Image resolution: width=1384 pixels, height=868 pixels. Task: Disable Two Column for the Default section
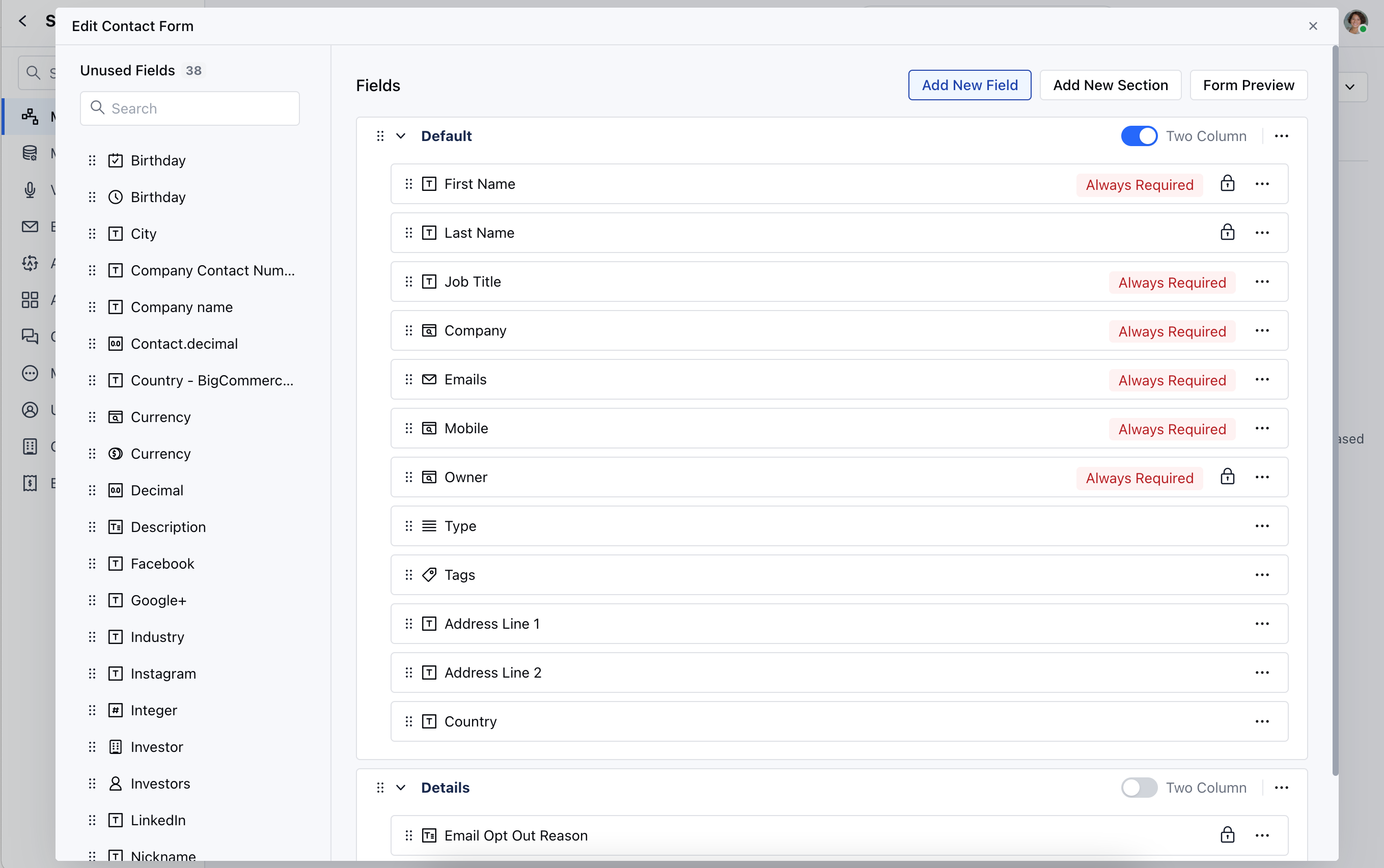click(x=1139, y=136)
